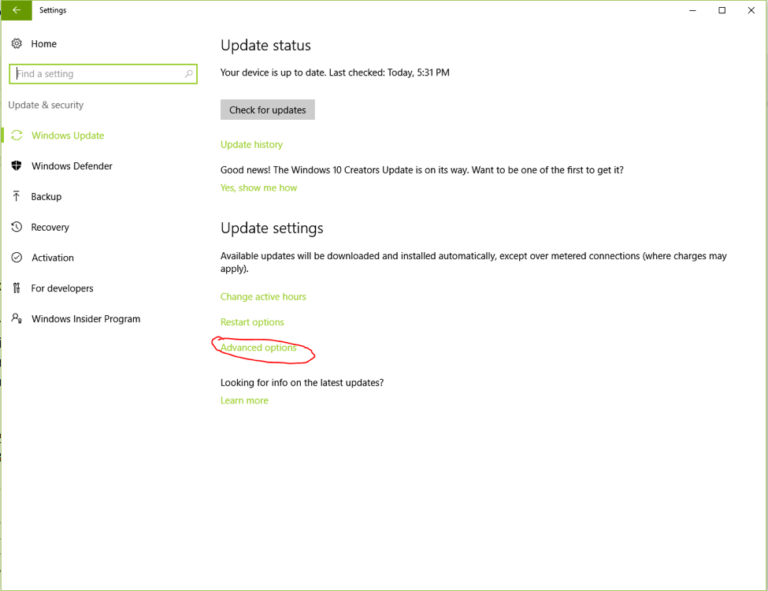
Task: Go to Backup settings
Action: [46, 196]
